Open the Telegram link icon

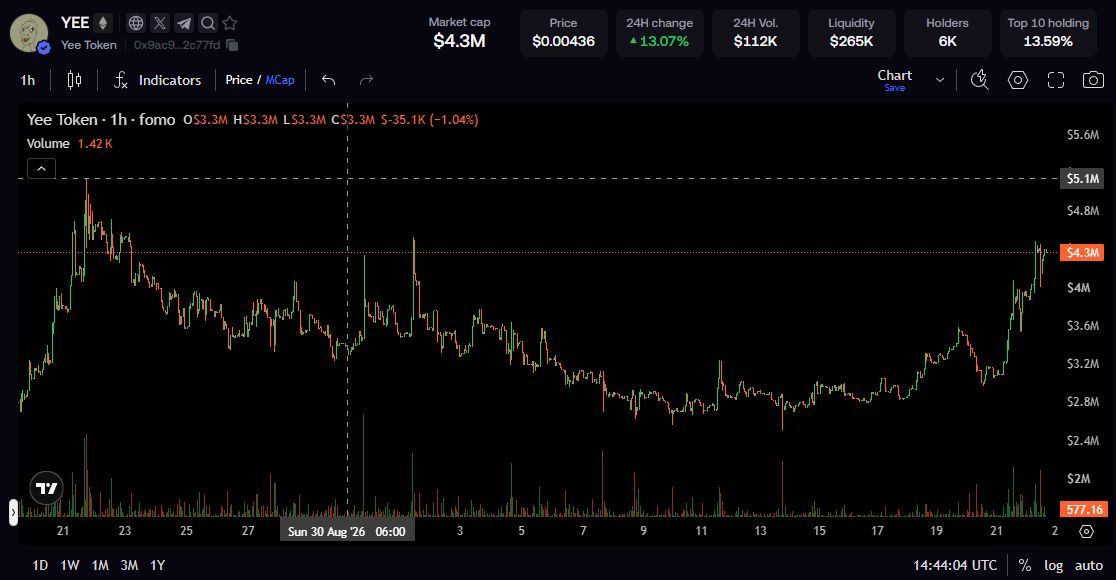184,23
